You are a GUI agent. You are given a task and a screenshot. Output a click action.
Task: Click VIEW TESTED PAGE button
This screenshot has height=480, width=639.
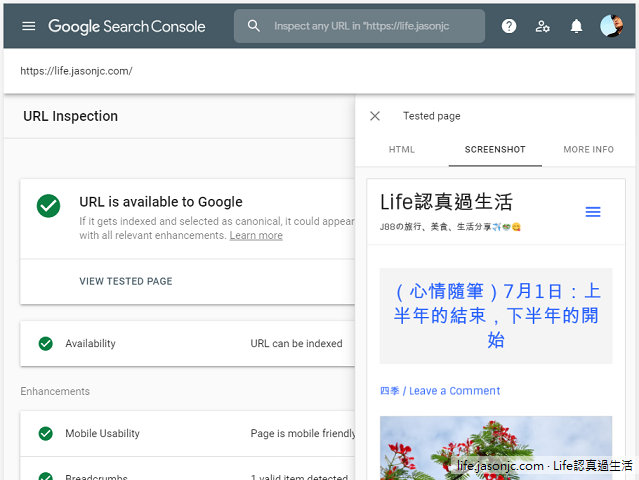pyautogui.click(x=126, y=281)
